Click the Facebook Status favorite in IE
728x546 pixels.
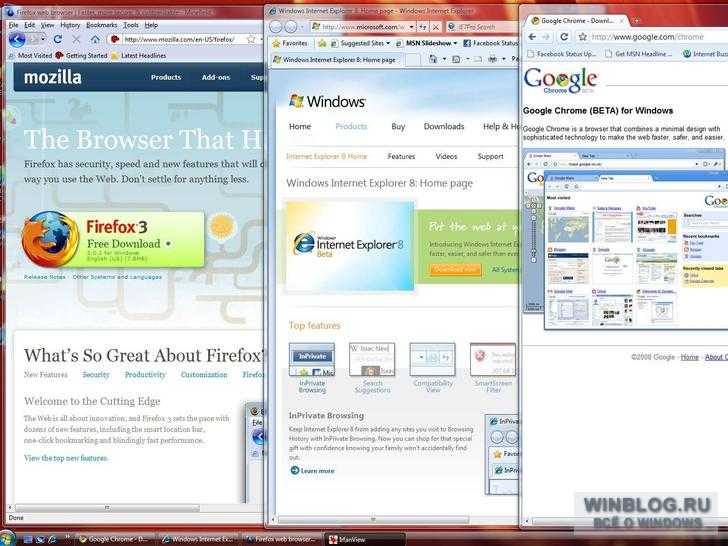coord(491,43)
